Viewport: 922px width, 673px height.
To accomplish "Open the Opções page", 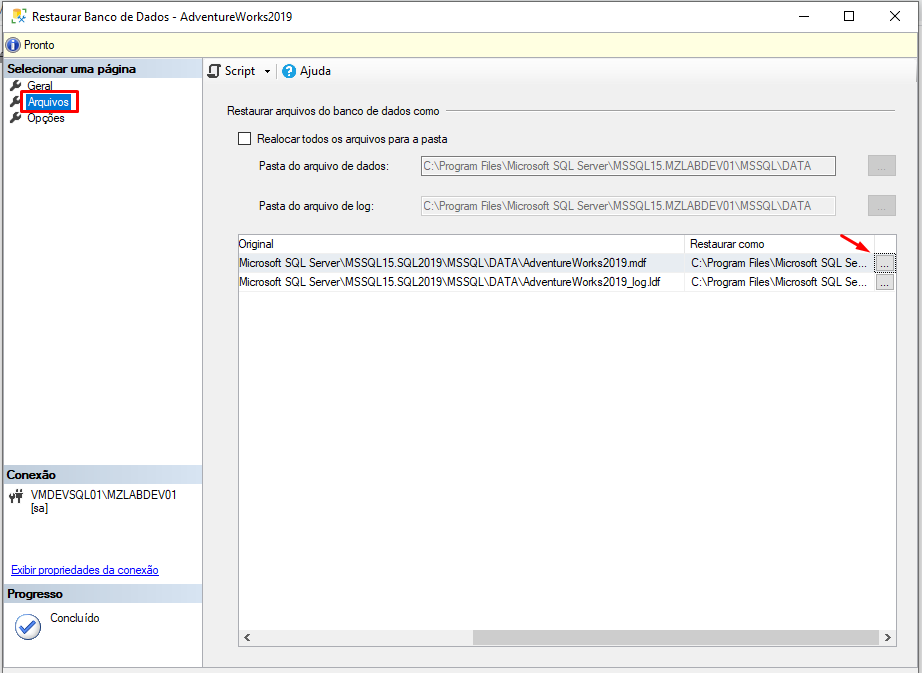I will [46, 118].
